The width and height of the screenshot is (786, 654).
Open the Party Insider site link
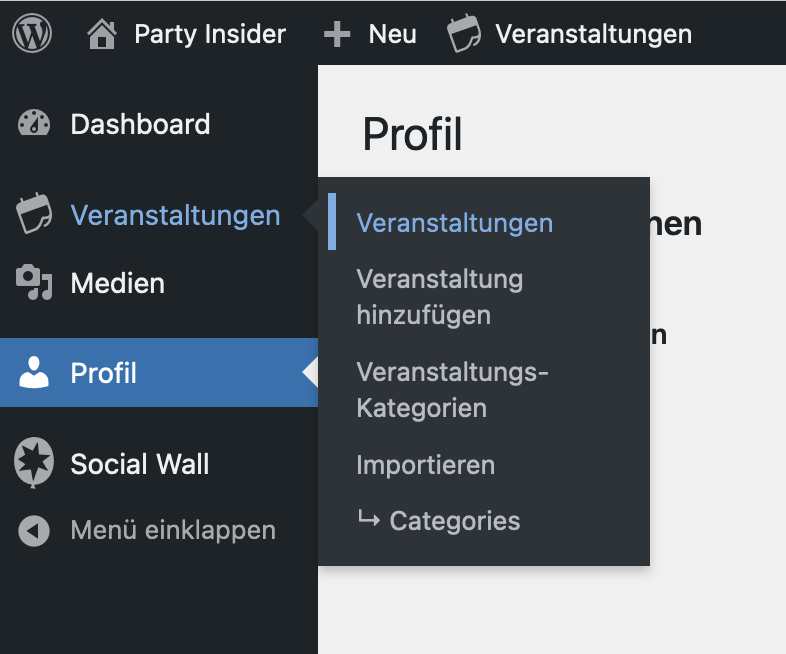point(210,35)
